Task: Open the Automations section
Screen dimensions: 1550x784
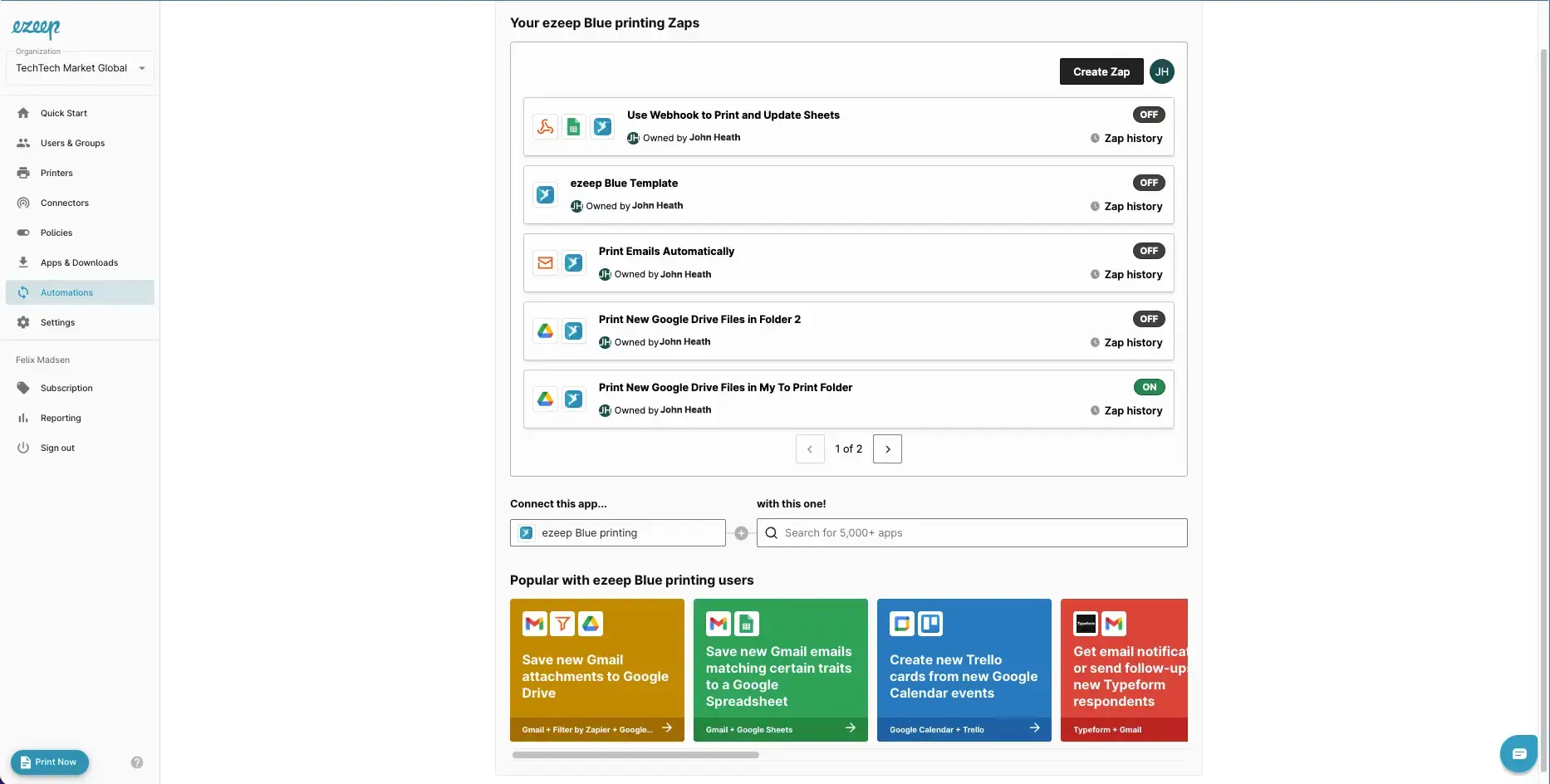Action: [x=66, y=292]
